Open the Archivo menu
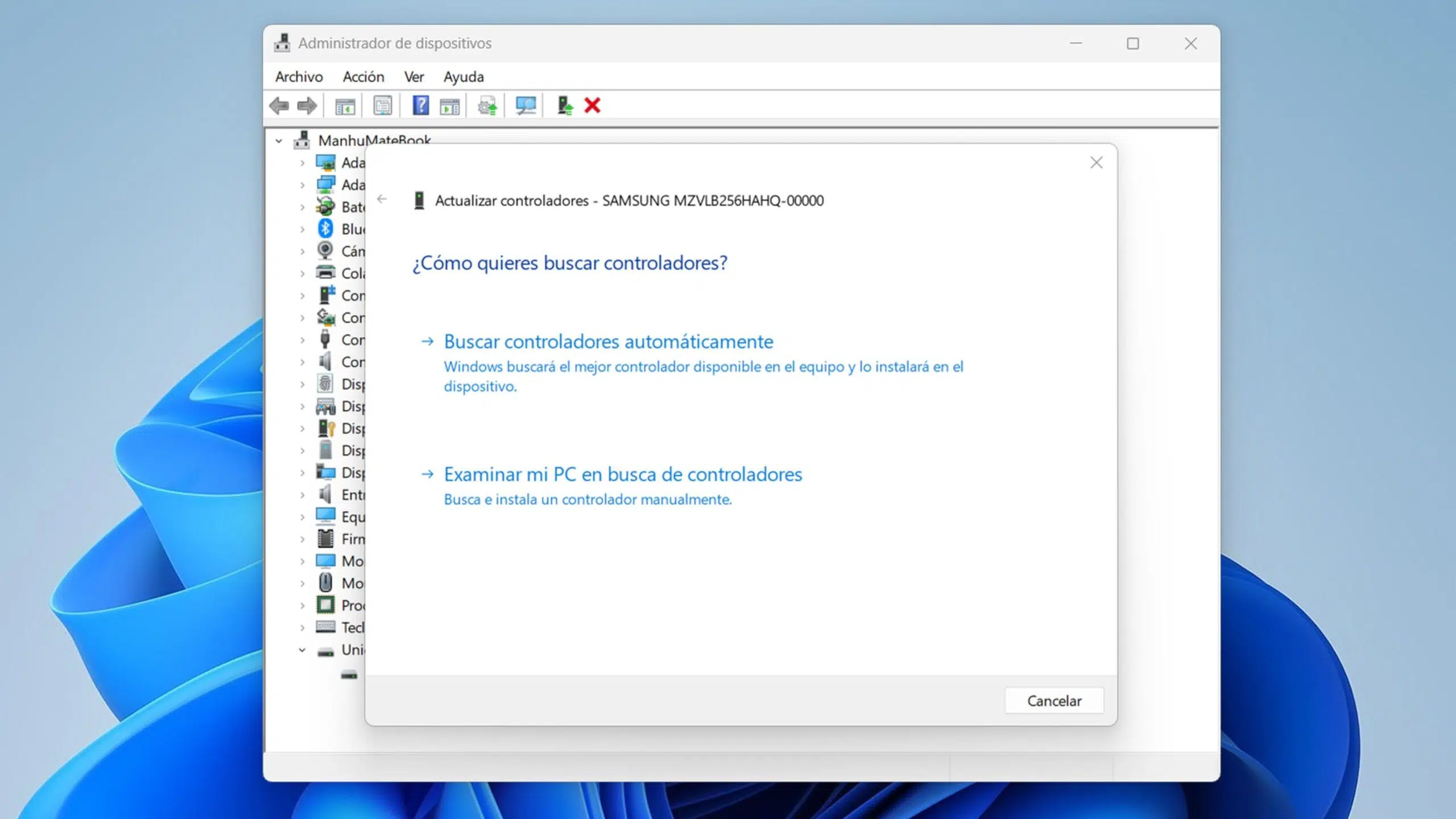The width and height of the screenshot is (1456, 819). [x=299, y=77]
